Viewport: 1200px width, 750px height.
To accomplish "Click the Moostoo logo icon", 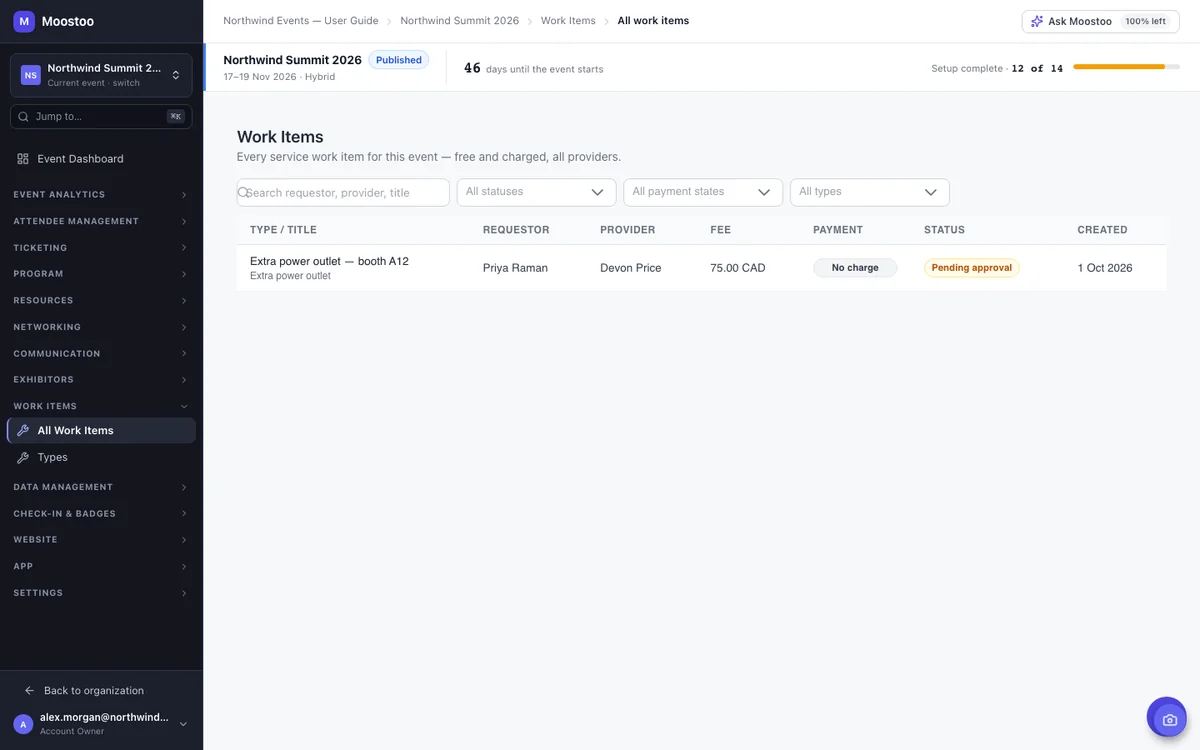I will point(24,21).
